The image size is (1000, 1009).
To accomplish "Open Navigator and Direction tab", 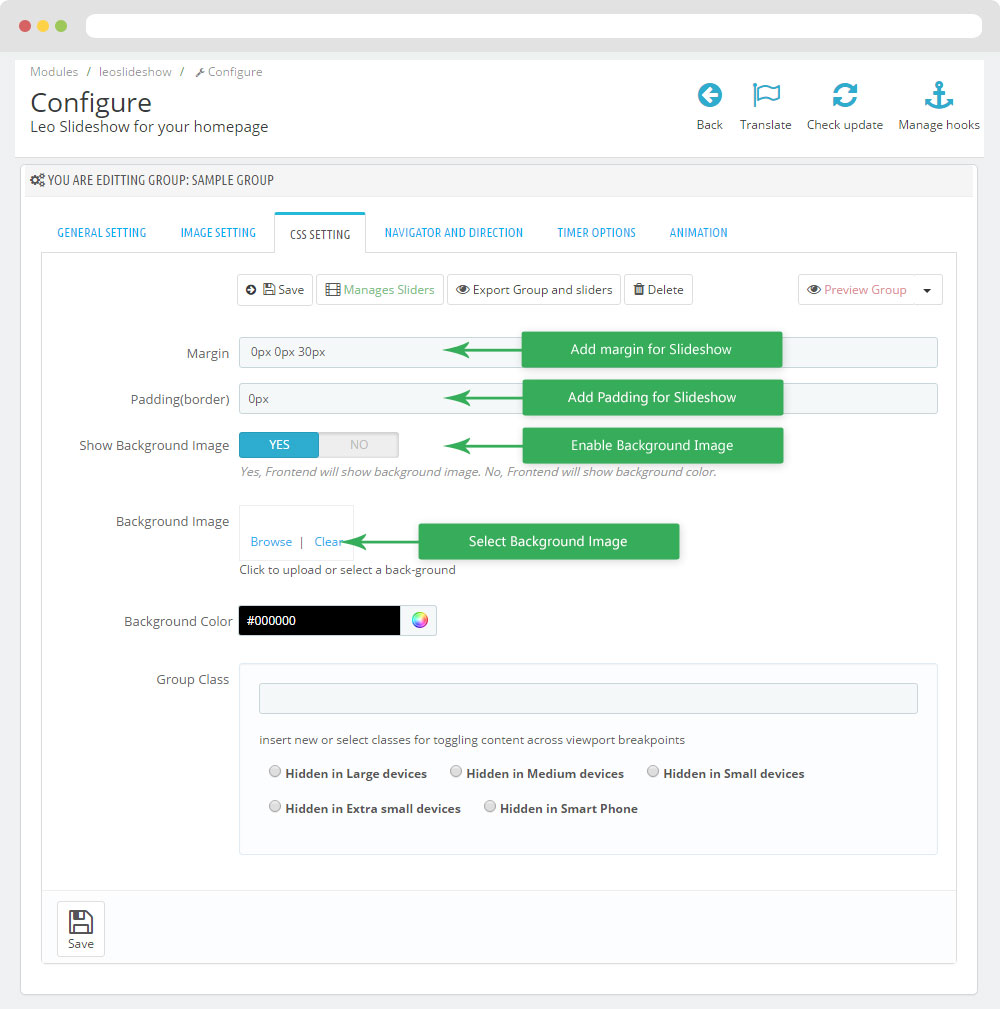I will (454, 233).
